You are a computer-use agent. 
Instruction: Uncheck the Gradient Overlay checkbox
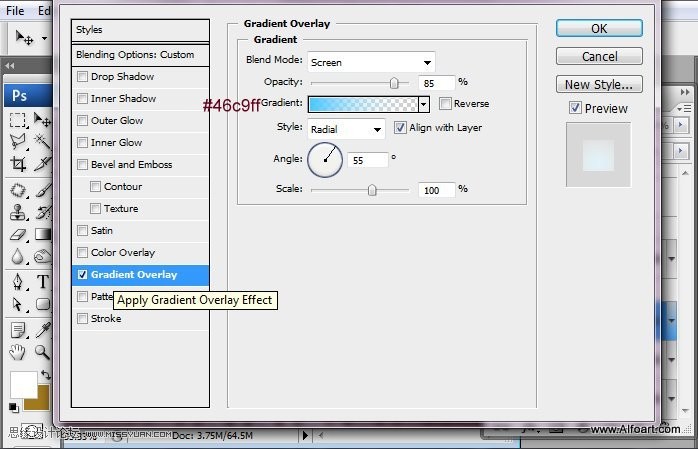pos(82,275)
